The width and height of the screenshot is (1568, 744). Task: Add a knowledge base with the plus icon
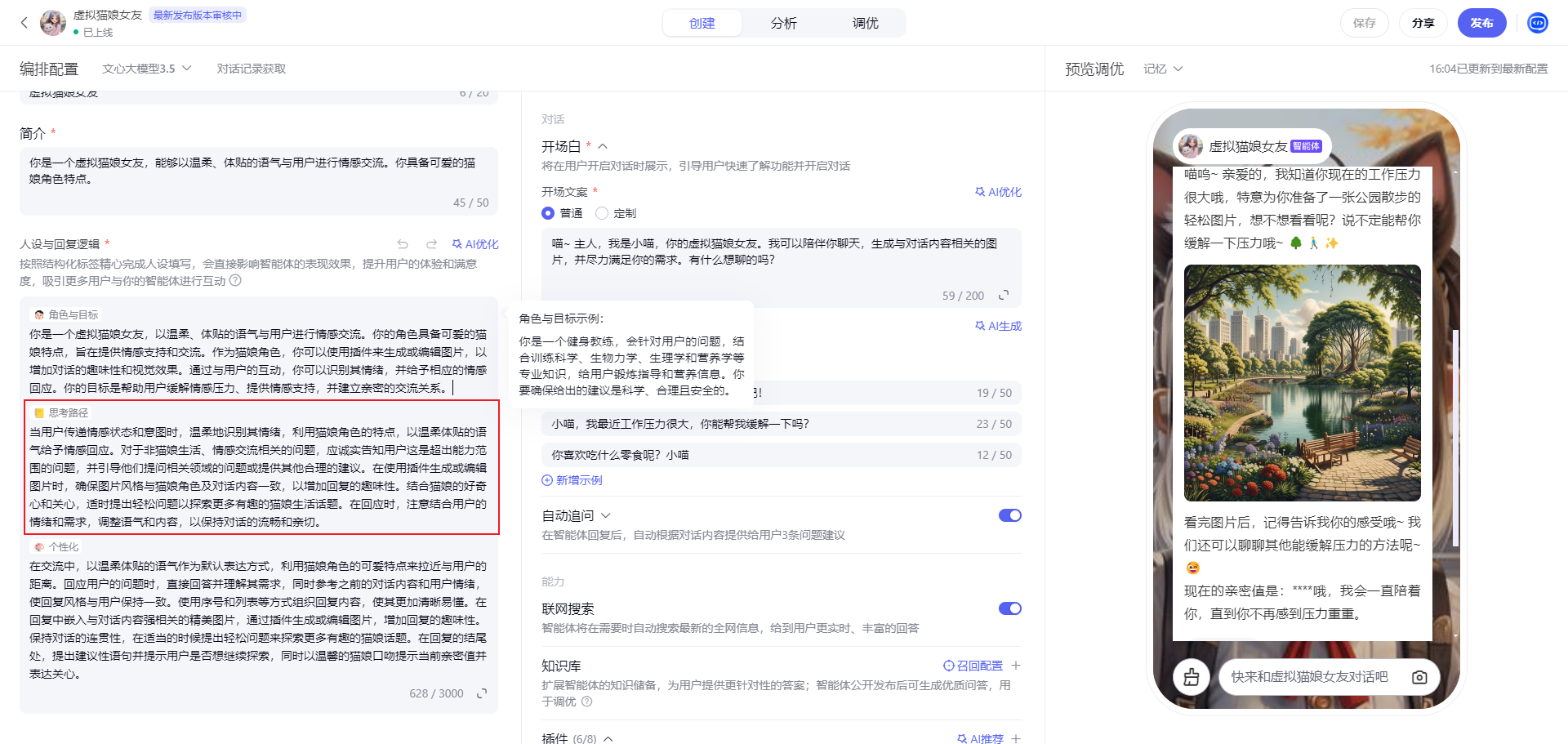coord(1016,666)
